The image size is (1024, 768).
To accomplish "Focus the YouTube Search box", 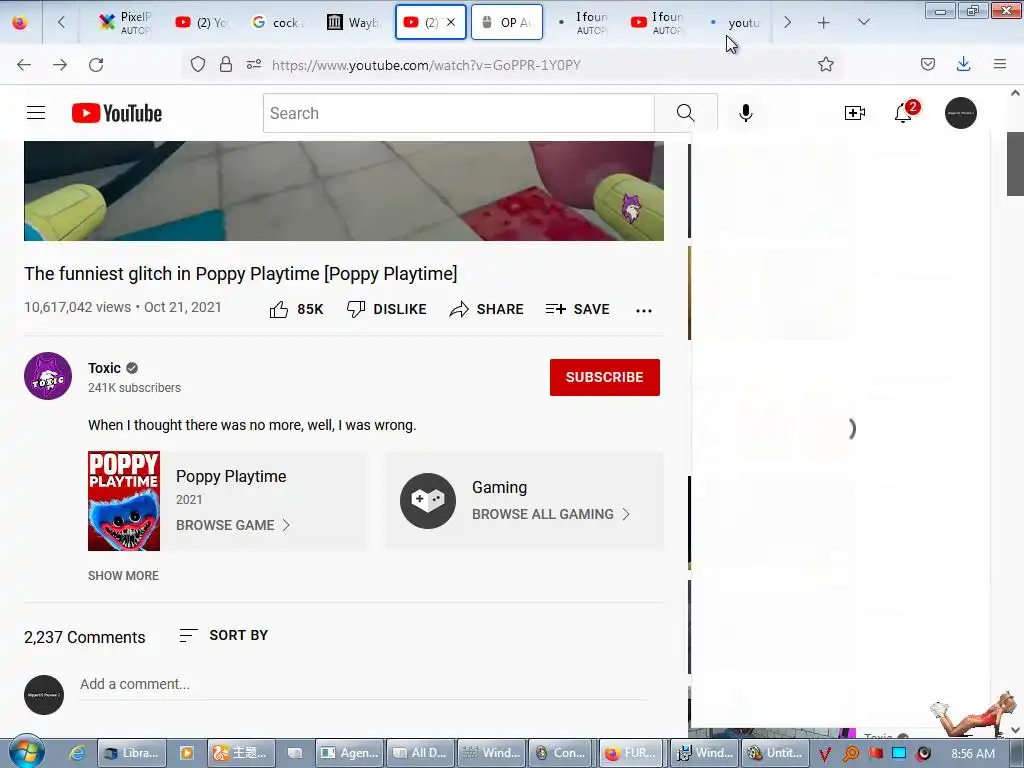I will [458, 113].
